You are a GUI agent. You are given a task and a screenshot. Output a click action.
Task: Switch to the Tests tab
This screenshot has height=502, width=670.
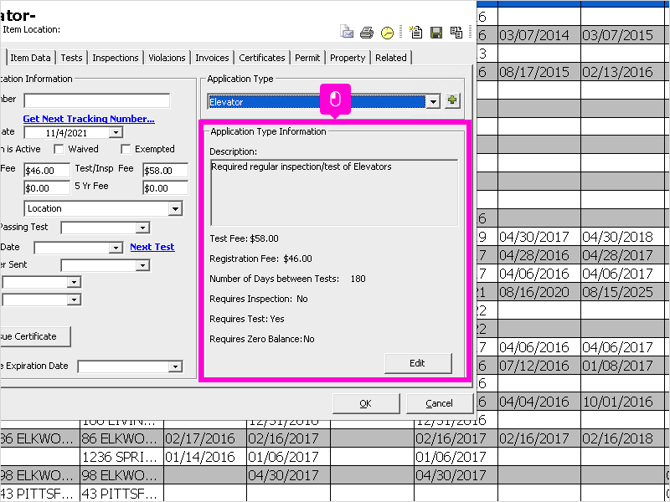click(71, 57)
